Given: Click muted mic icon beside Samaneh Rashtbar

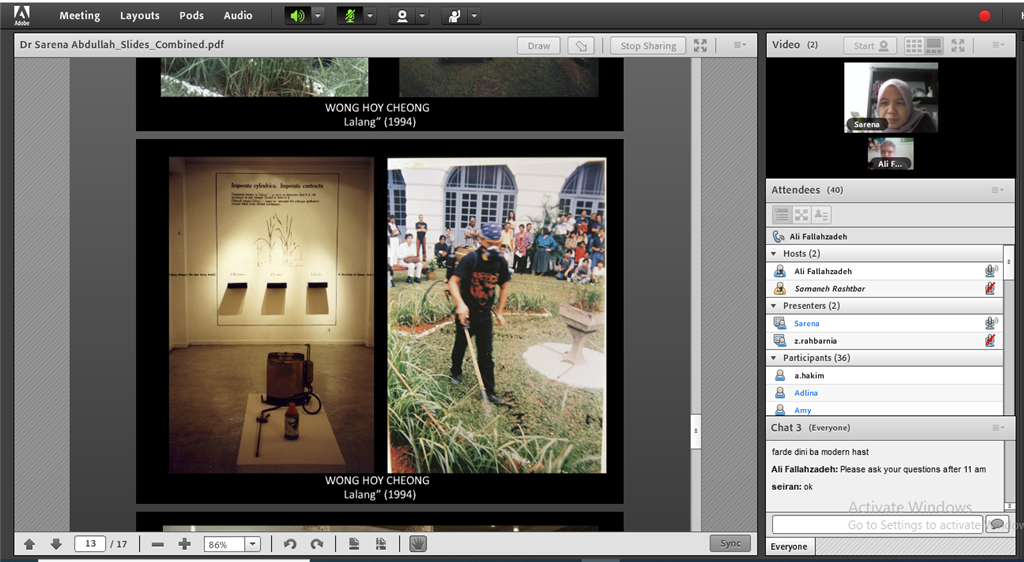Looking at the screenshot, I should pyautogui.click(x=991, y=289).
